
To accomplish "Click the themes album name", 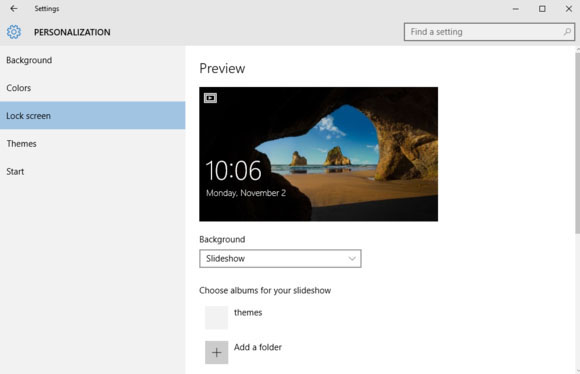I will [248, 312].
